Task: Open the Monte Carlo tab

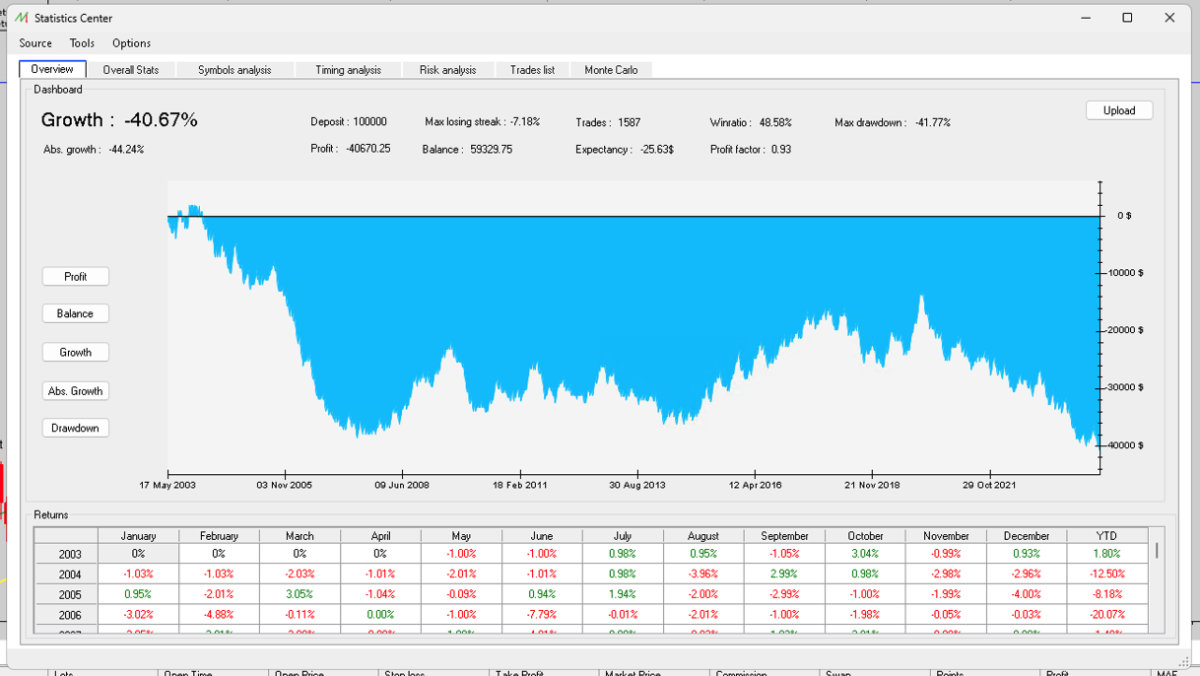Action: [x=611, y=70]
